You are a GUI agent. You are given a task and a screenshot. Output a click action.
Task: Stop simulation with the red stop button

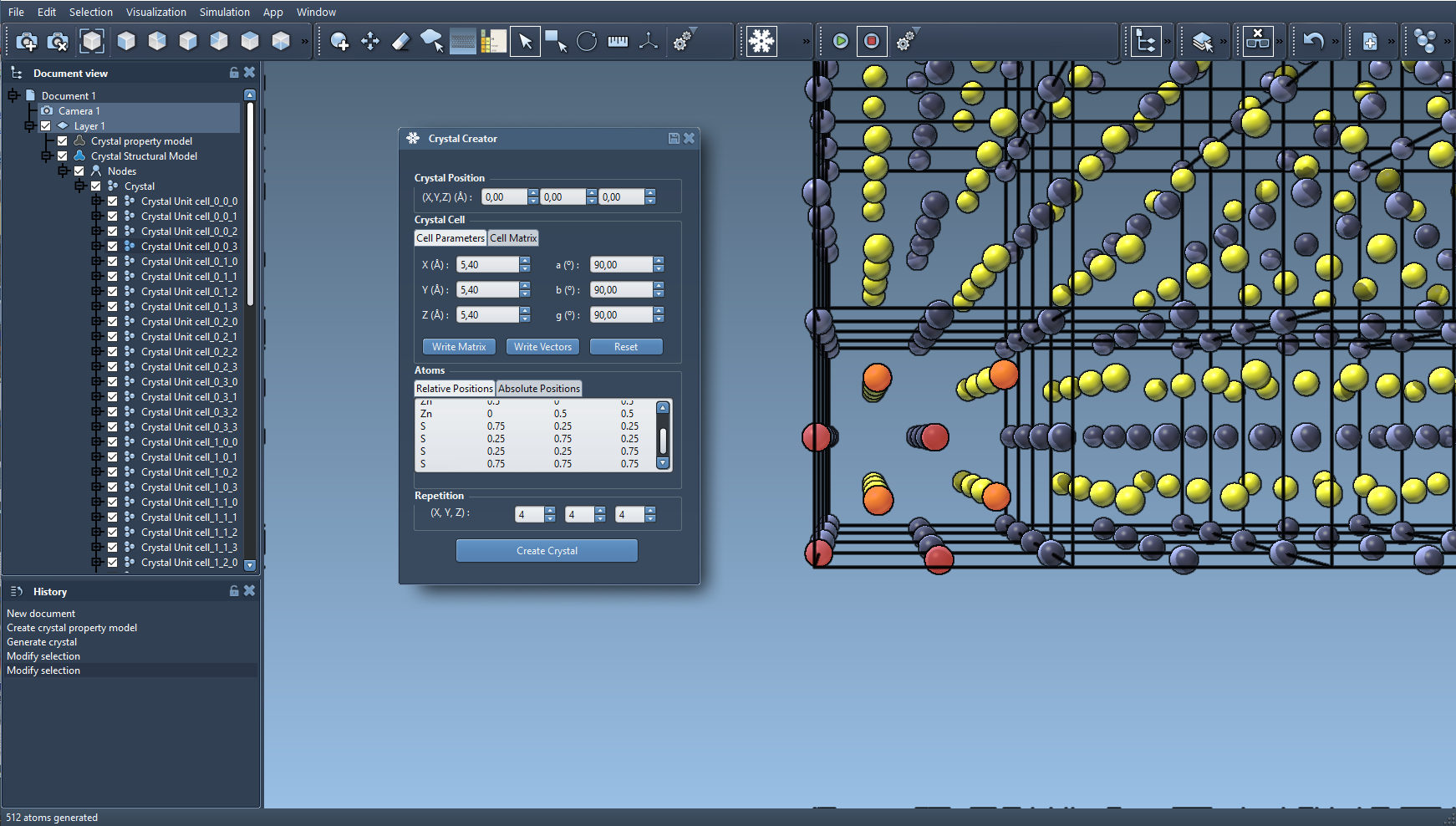(872, 41)
